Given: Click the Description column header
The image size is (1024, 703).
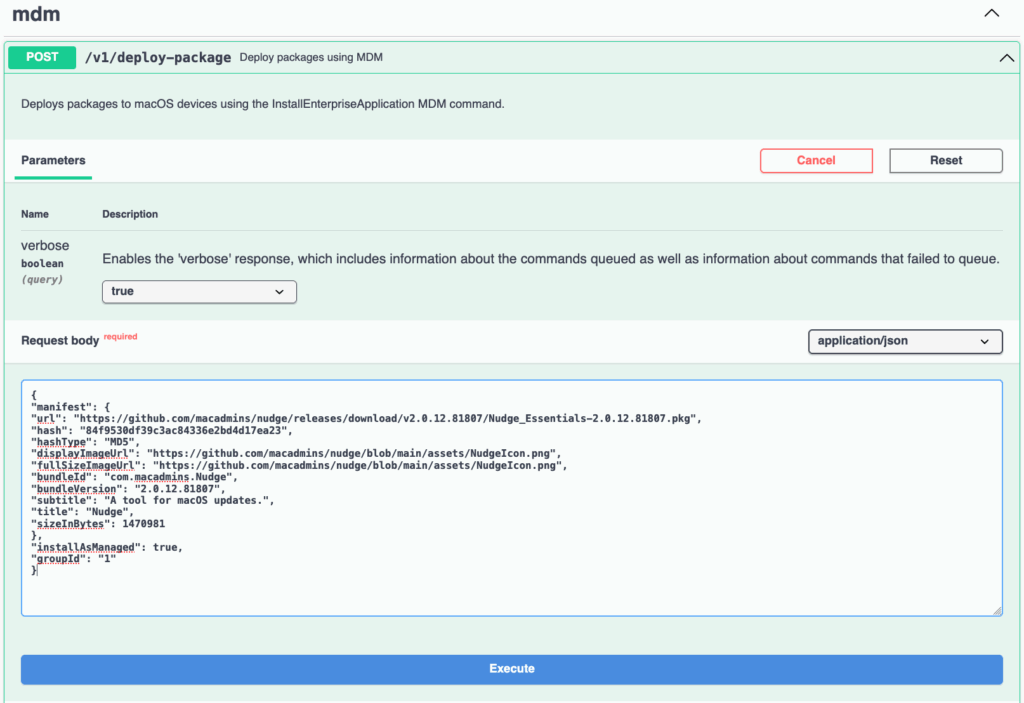Looking at the screenshot, I should (x=130, y=214).
